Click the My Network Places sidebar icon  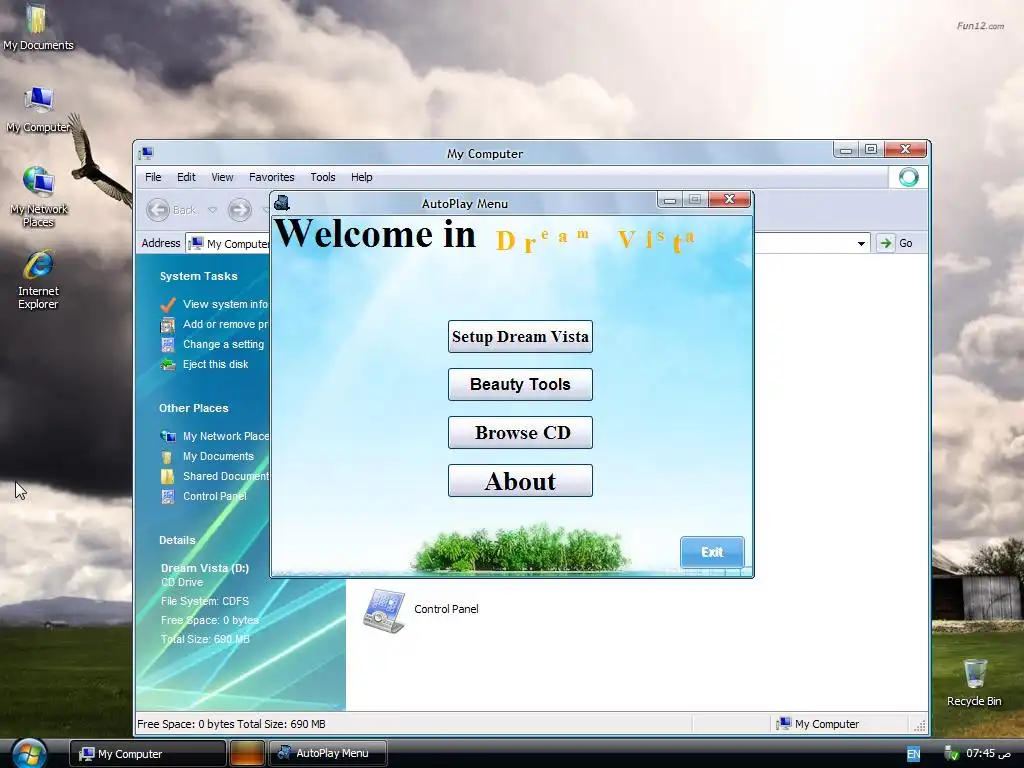(x=168, y=436)
